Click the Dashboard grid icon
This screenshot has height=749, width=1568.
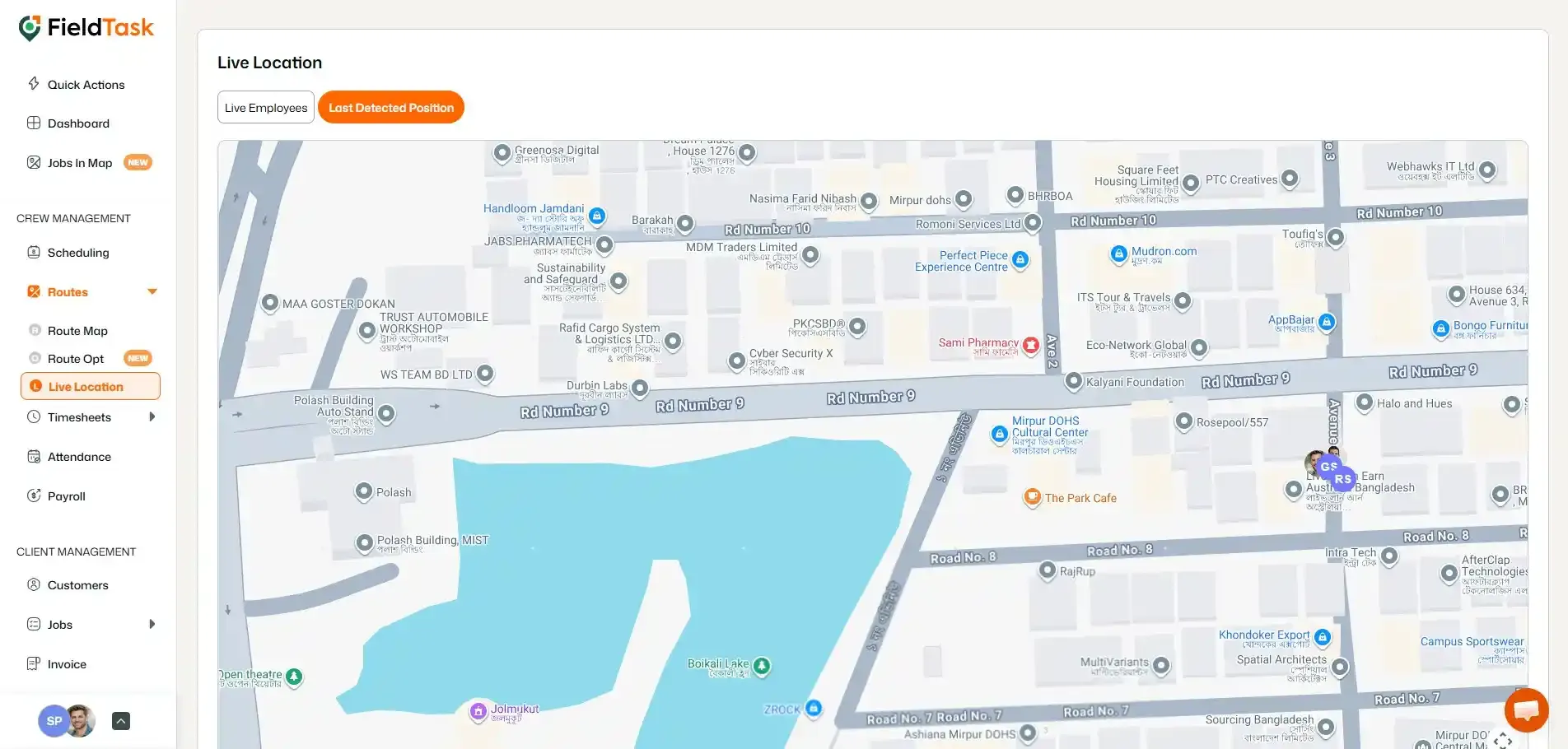34,123
